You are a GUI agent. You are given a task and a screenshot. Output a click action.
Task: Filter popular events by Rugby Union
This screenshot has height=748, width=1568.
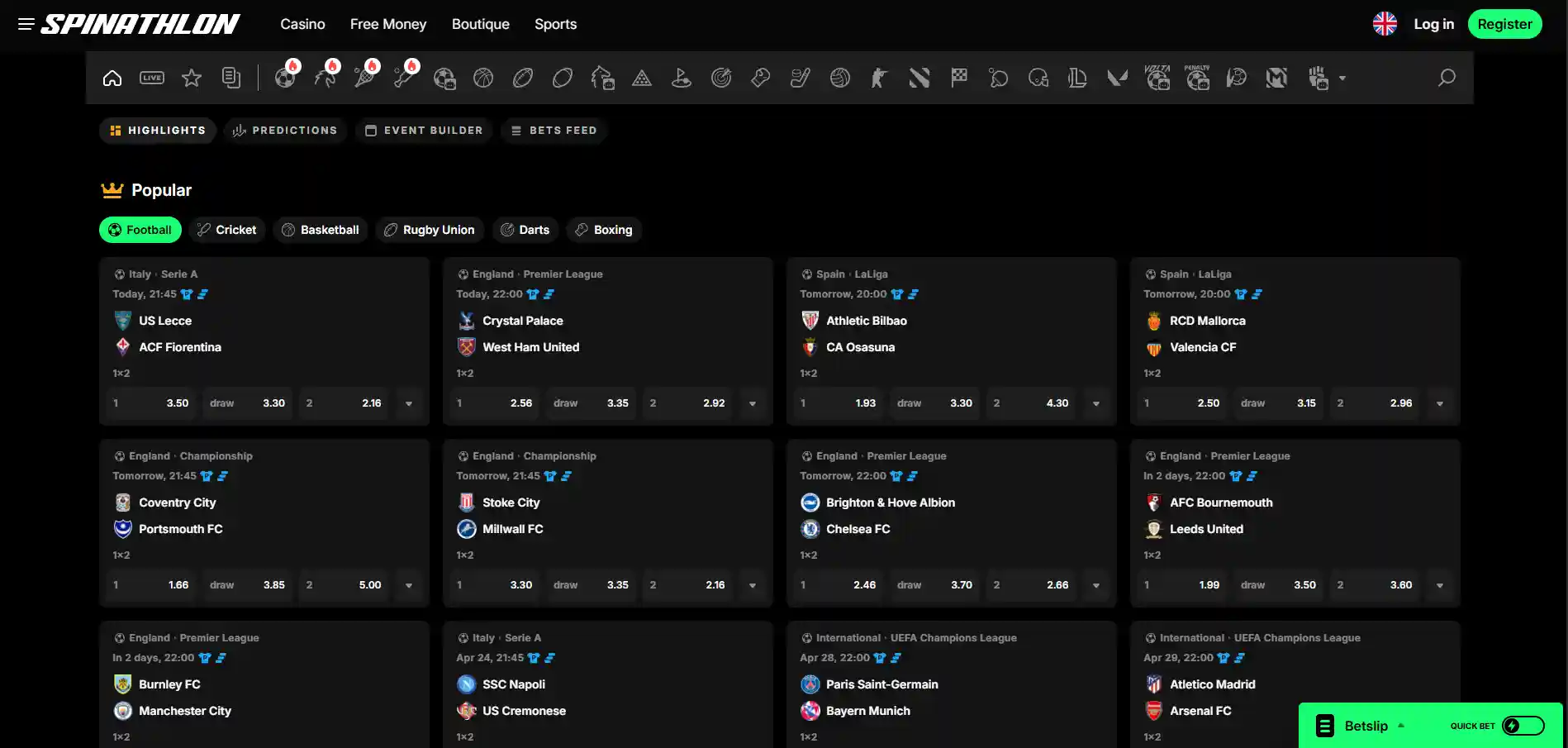click(430, 230)
